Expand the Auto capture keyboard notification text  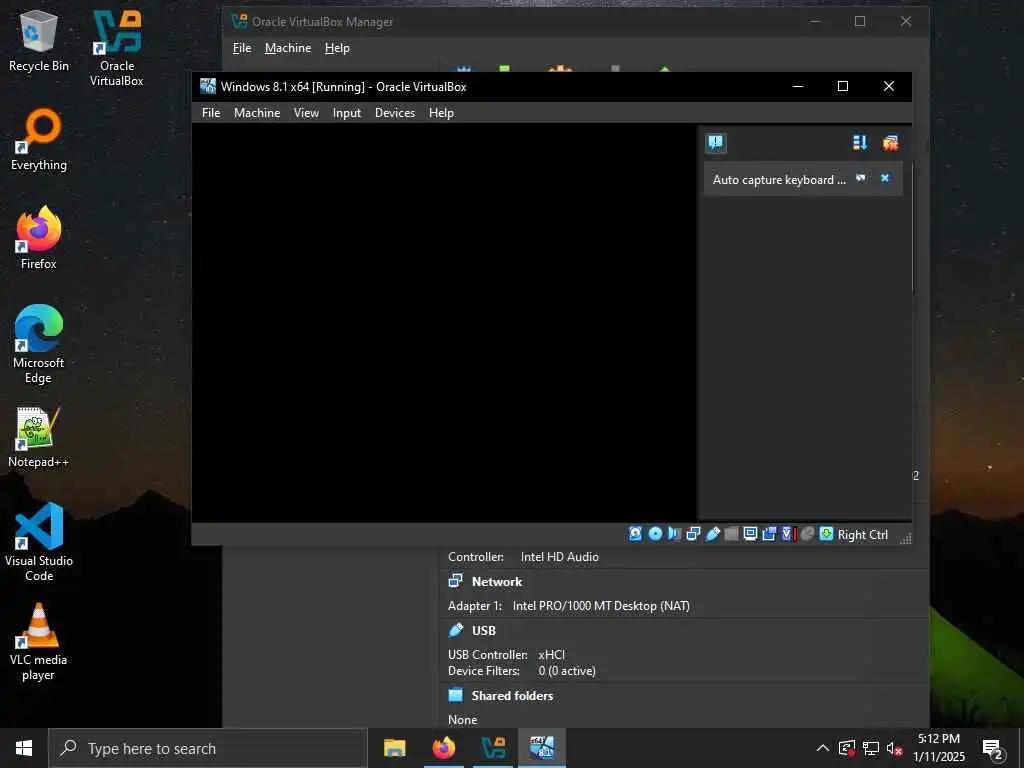tap(779, 180)
